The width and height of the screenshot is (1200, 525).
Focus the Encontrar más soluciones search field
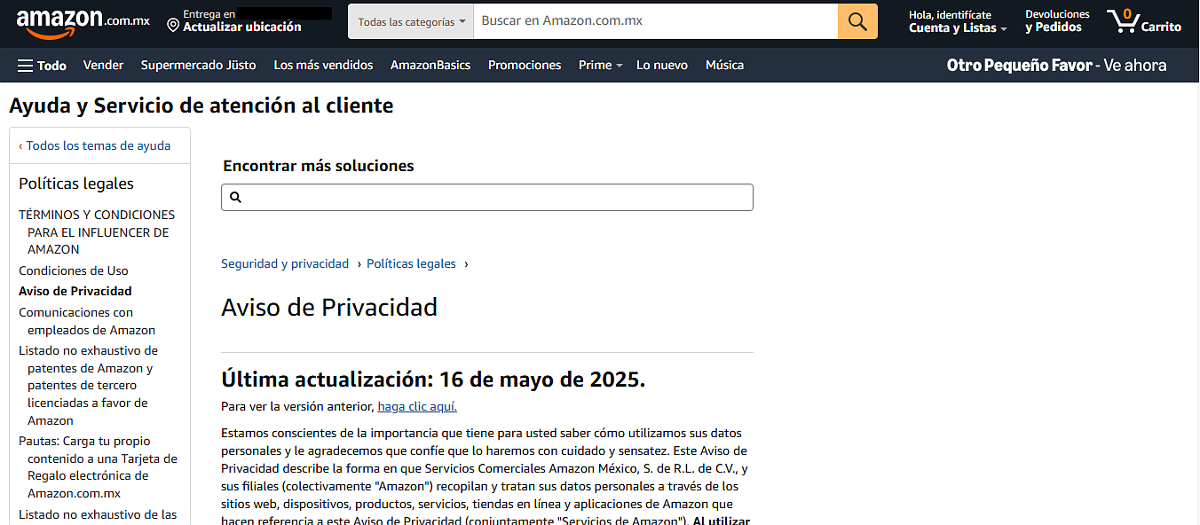(487, 198)
